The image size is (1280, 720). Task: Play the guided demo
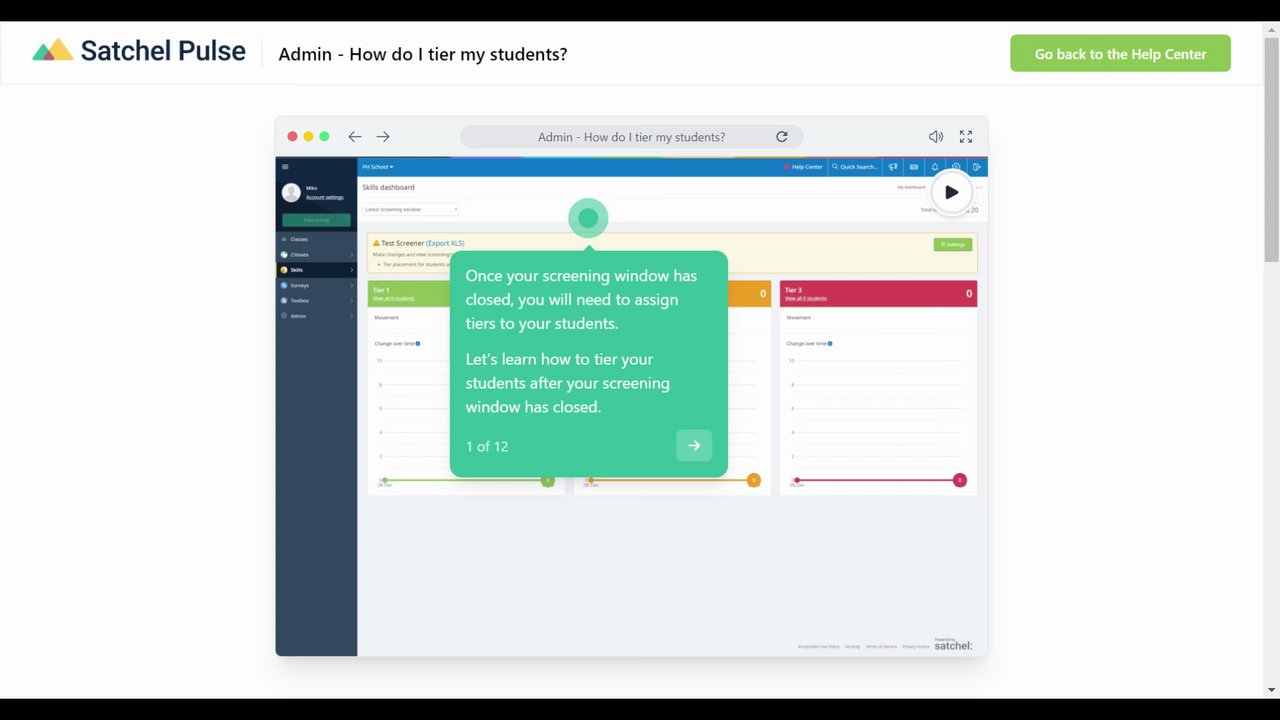pos(951,192)
